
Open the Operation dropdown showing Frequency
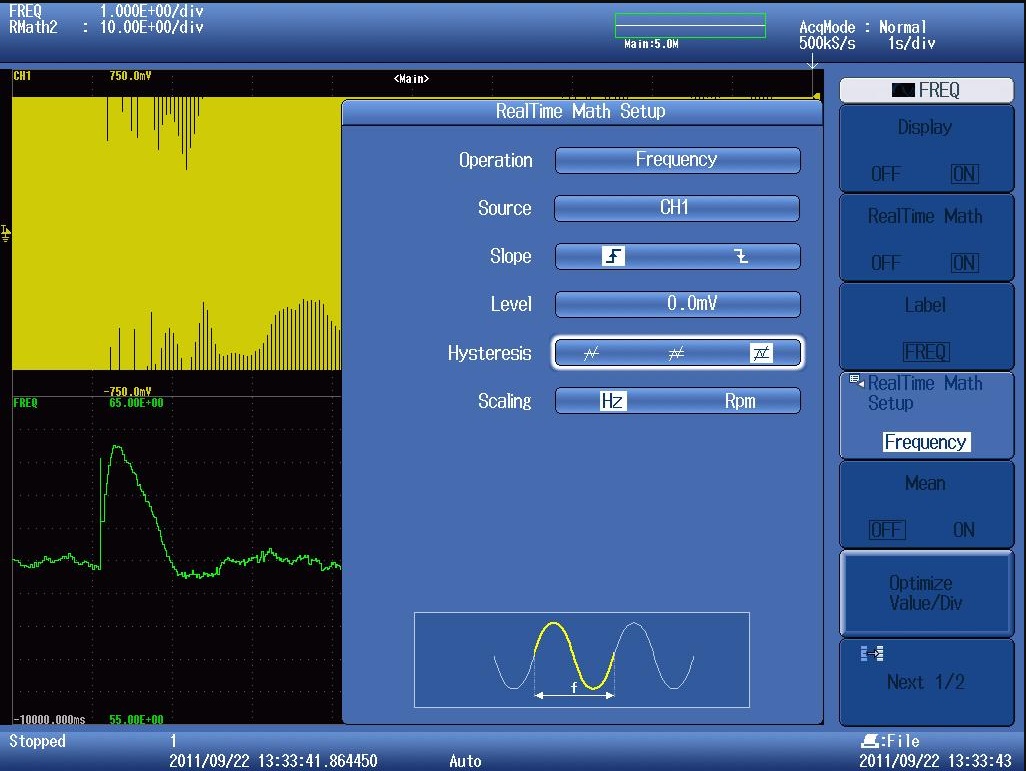[677, 160]
